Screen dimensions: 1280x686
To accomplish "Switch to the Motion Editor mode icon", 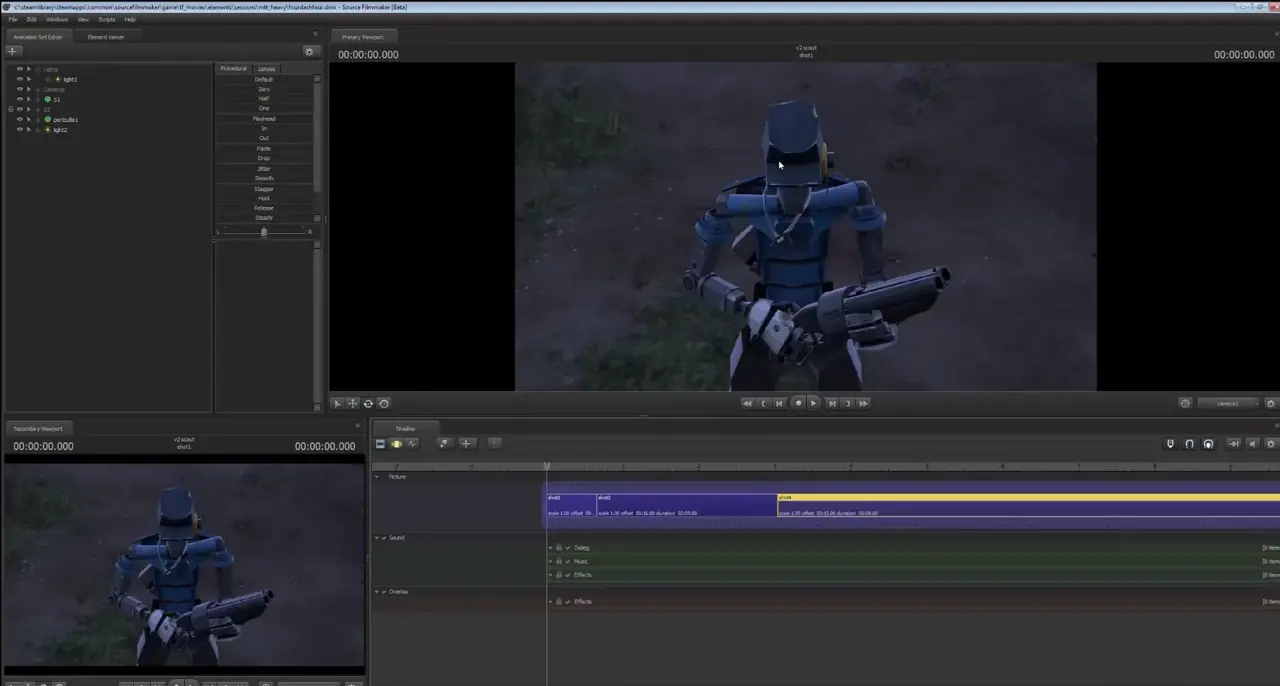I will click(x=396, y=444).
